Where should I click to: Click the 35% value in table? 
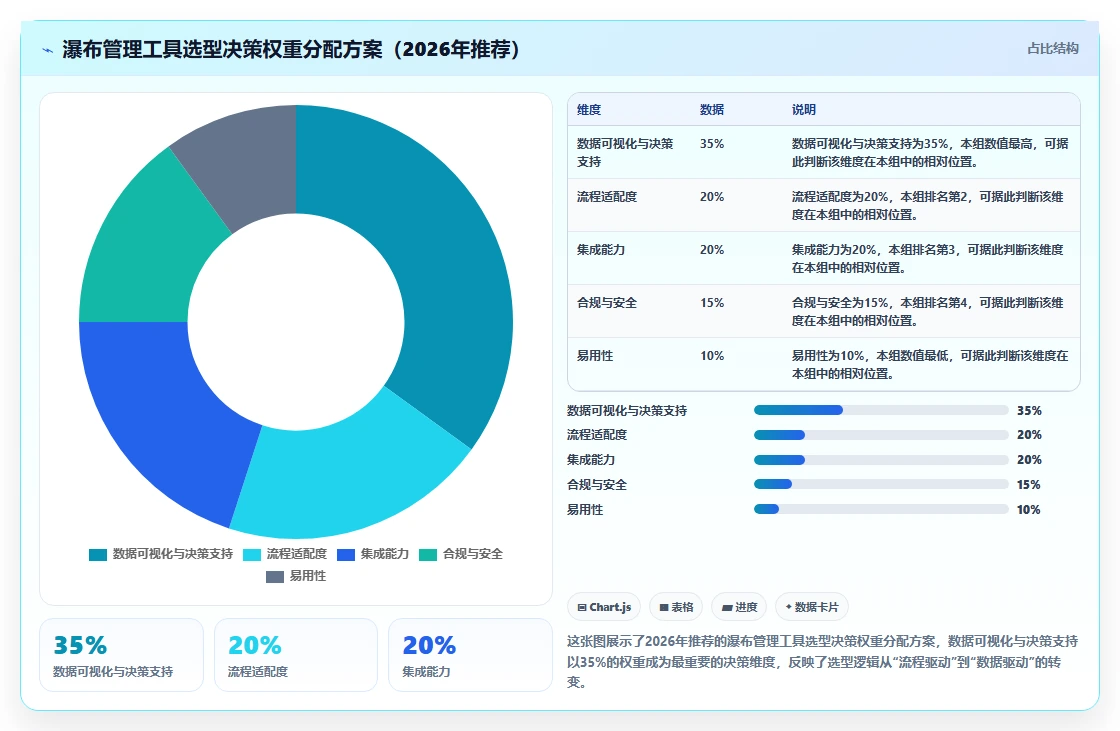click(x=711, y=144)
